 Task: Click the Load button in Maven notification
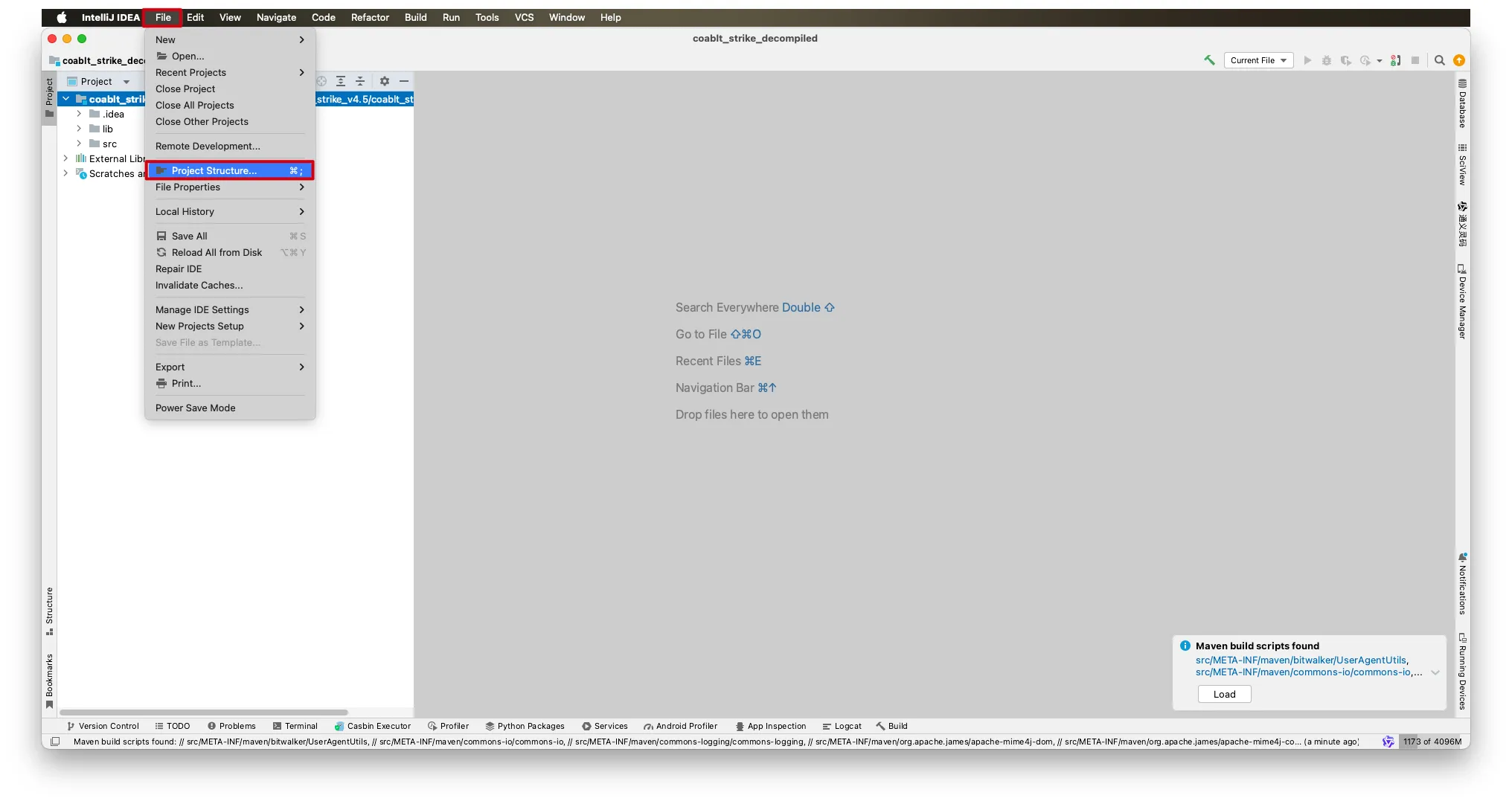click(1224, 694)
